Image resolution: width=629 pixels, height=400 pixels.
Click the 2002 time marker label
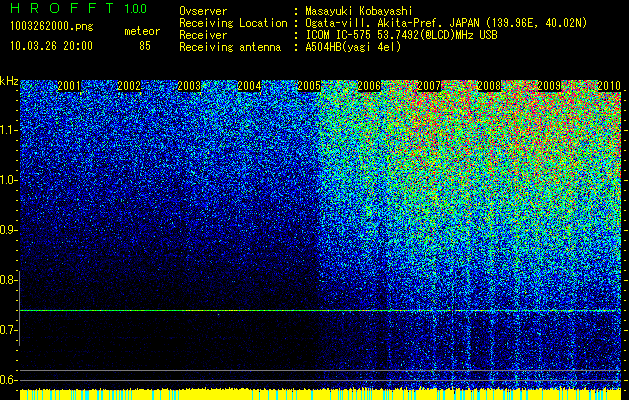(129, 86)
